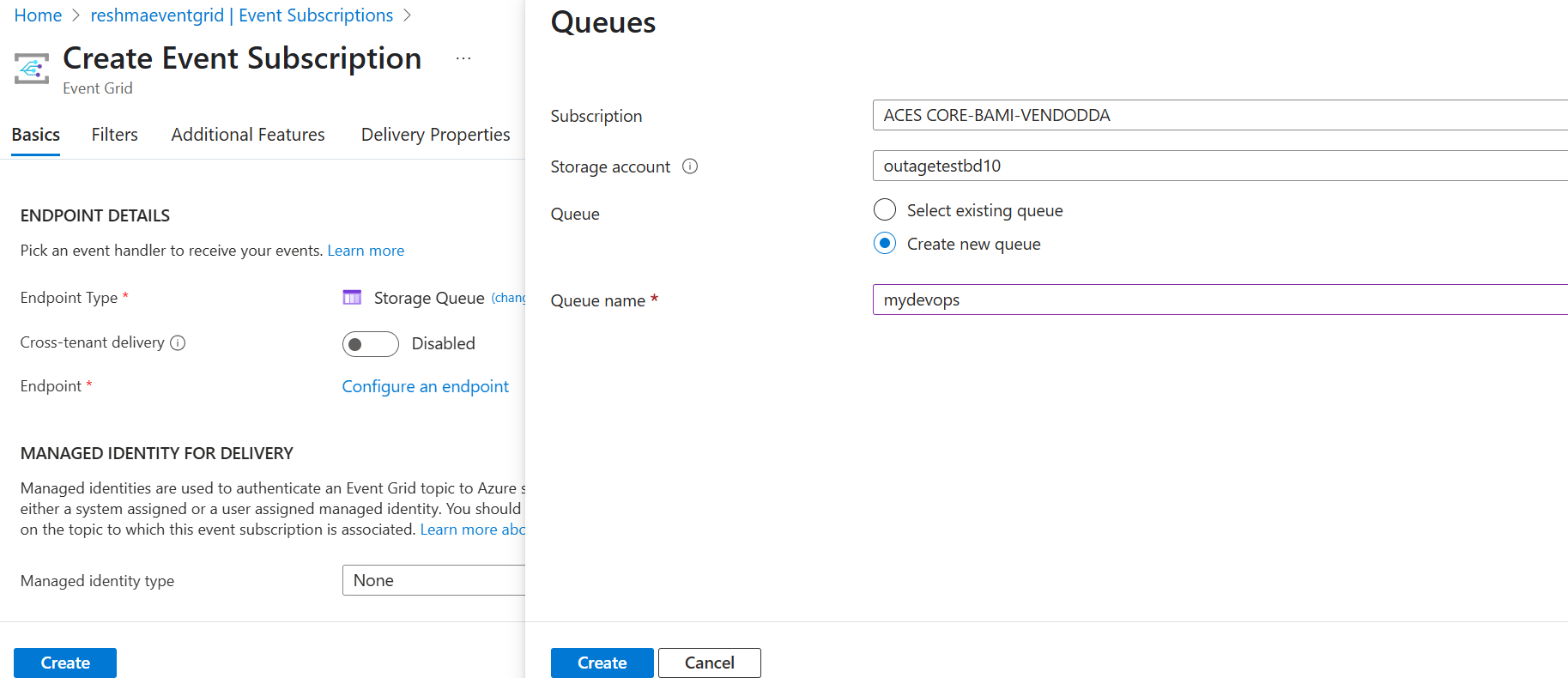Screen dimensions: 1568x678
Task: Open the Managed identity type dropdown
Action: tap(433, 580)
